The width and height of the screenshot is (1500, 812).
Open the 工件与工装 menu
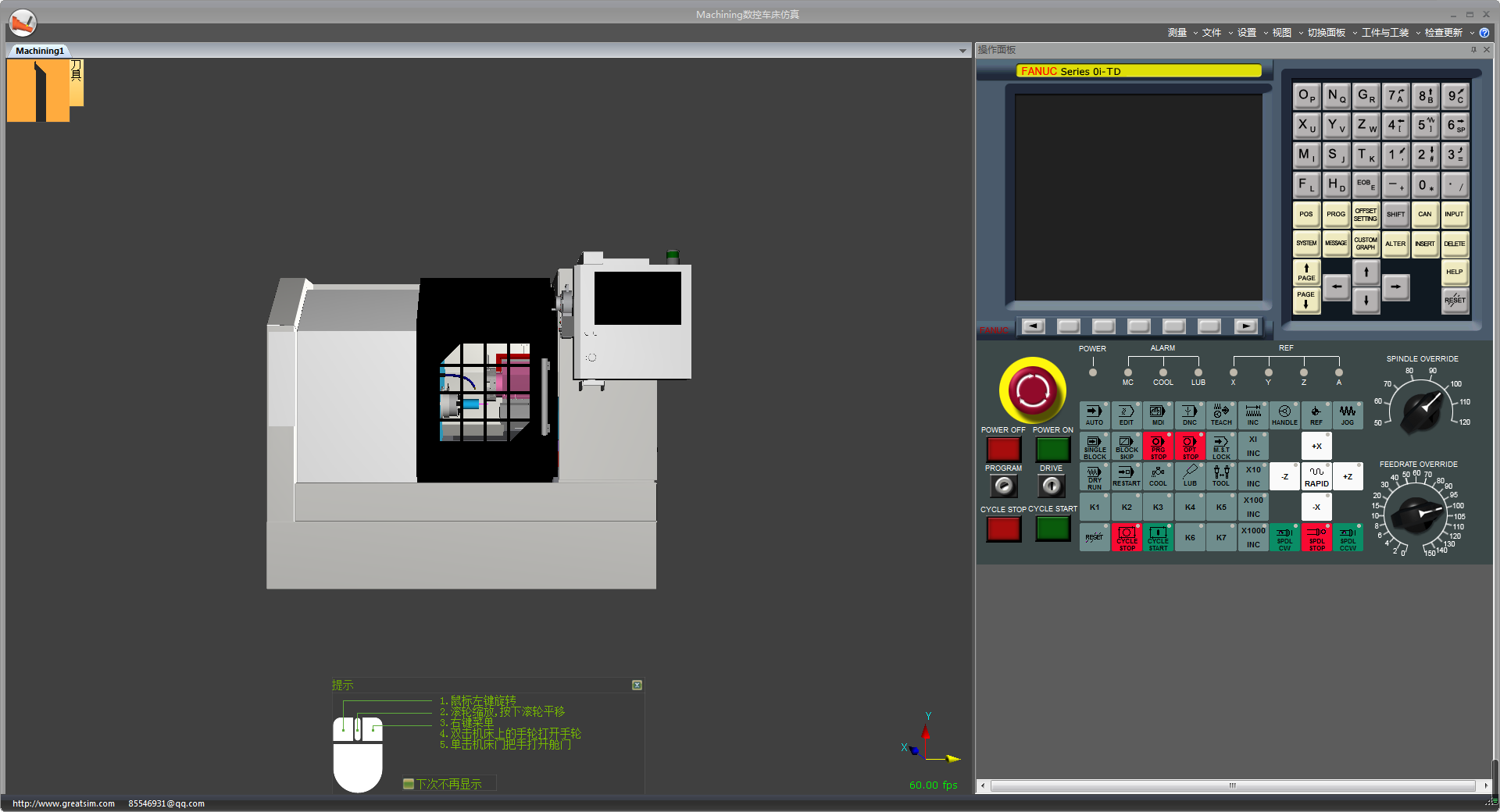1391,33
